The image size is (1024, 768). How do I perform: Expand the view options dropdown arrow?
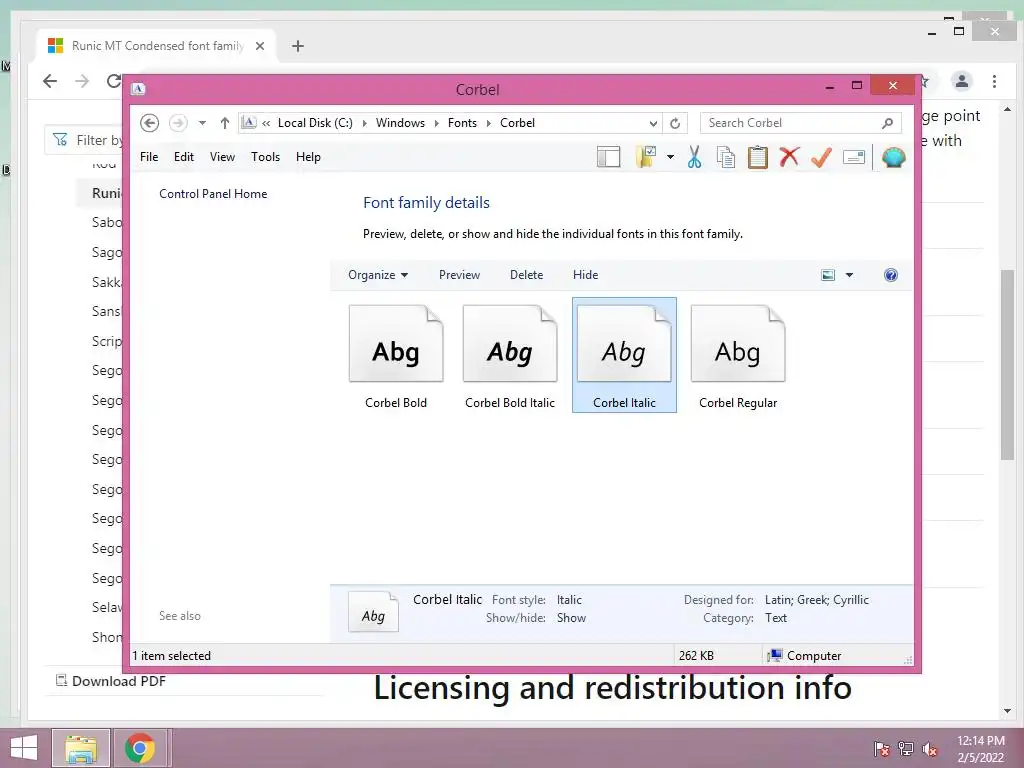pos(850,275)
